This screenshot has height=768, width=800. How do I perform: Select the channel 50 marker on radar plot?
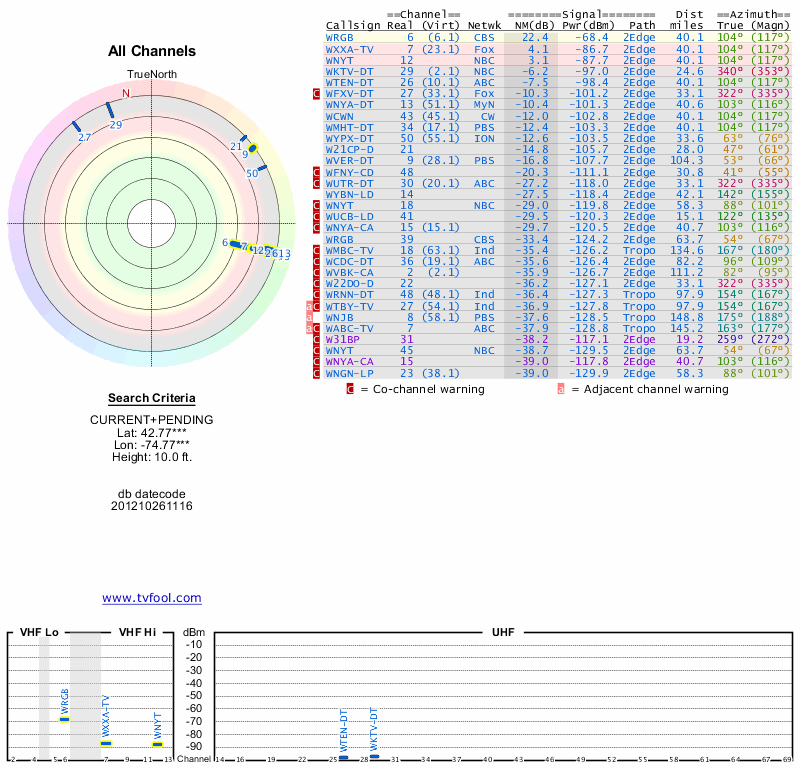pyautogui.click(x=262, y=167)
